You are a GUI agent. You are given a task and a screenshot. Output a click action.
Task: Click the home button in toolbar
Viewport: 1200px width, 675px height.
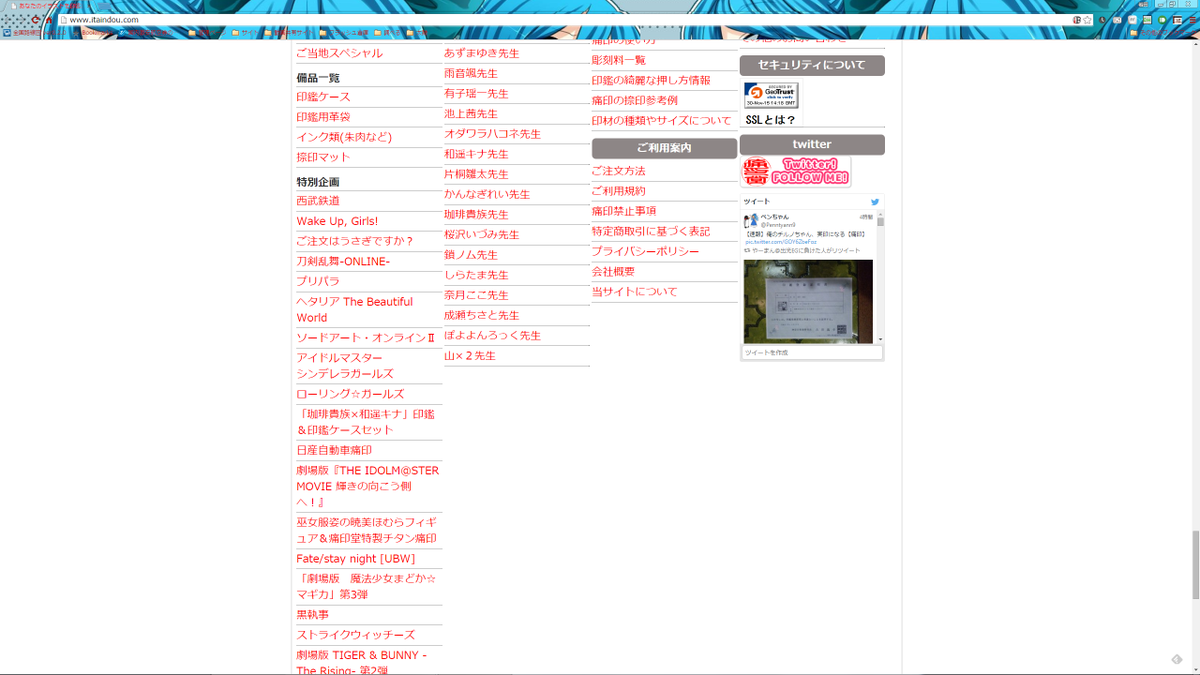[48, 19]
